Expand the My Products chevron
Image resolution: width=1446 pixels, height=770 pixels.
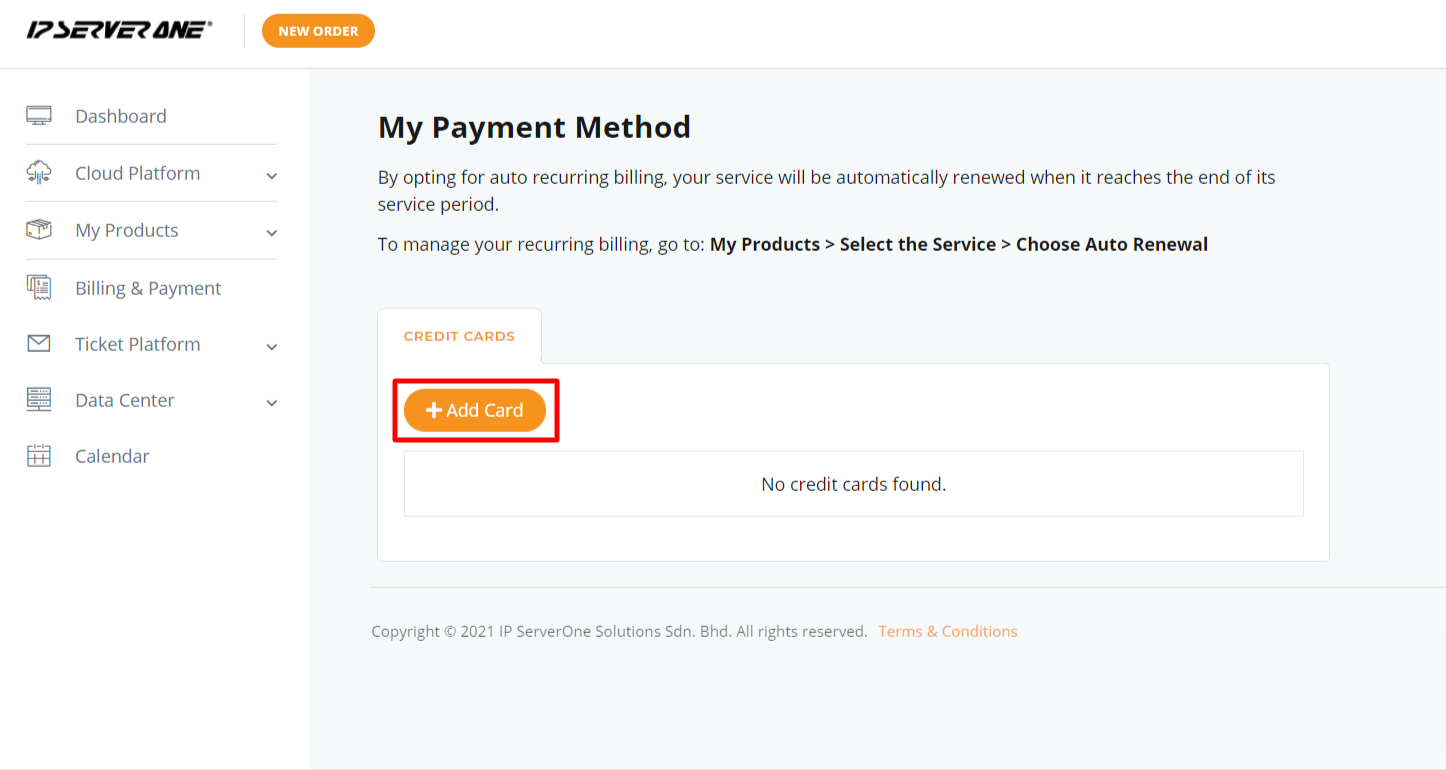271,233
